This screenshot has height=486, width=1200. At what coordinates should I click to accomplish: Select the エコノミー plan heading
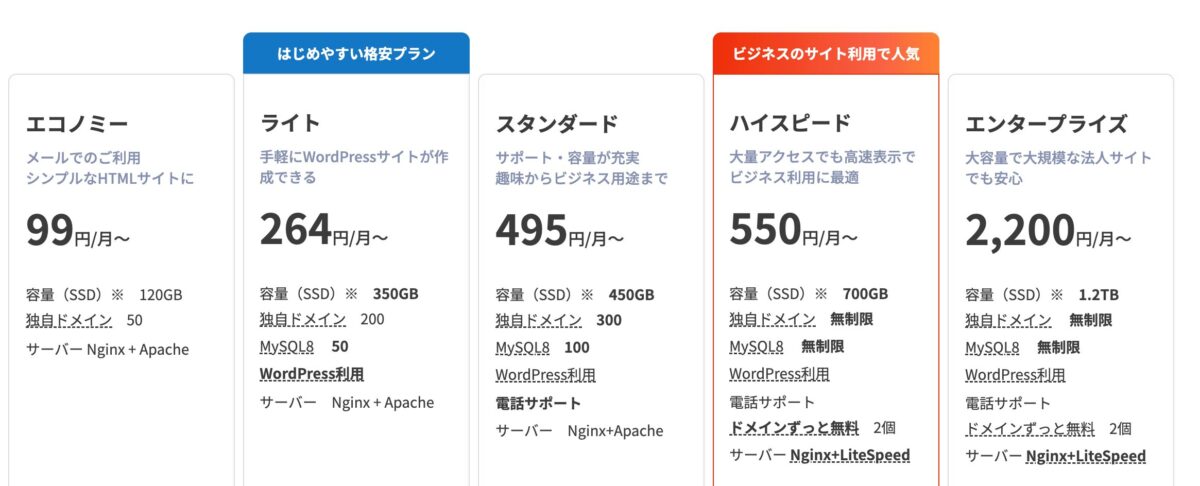77,124
